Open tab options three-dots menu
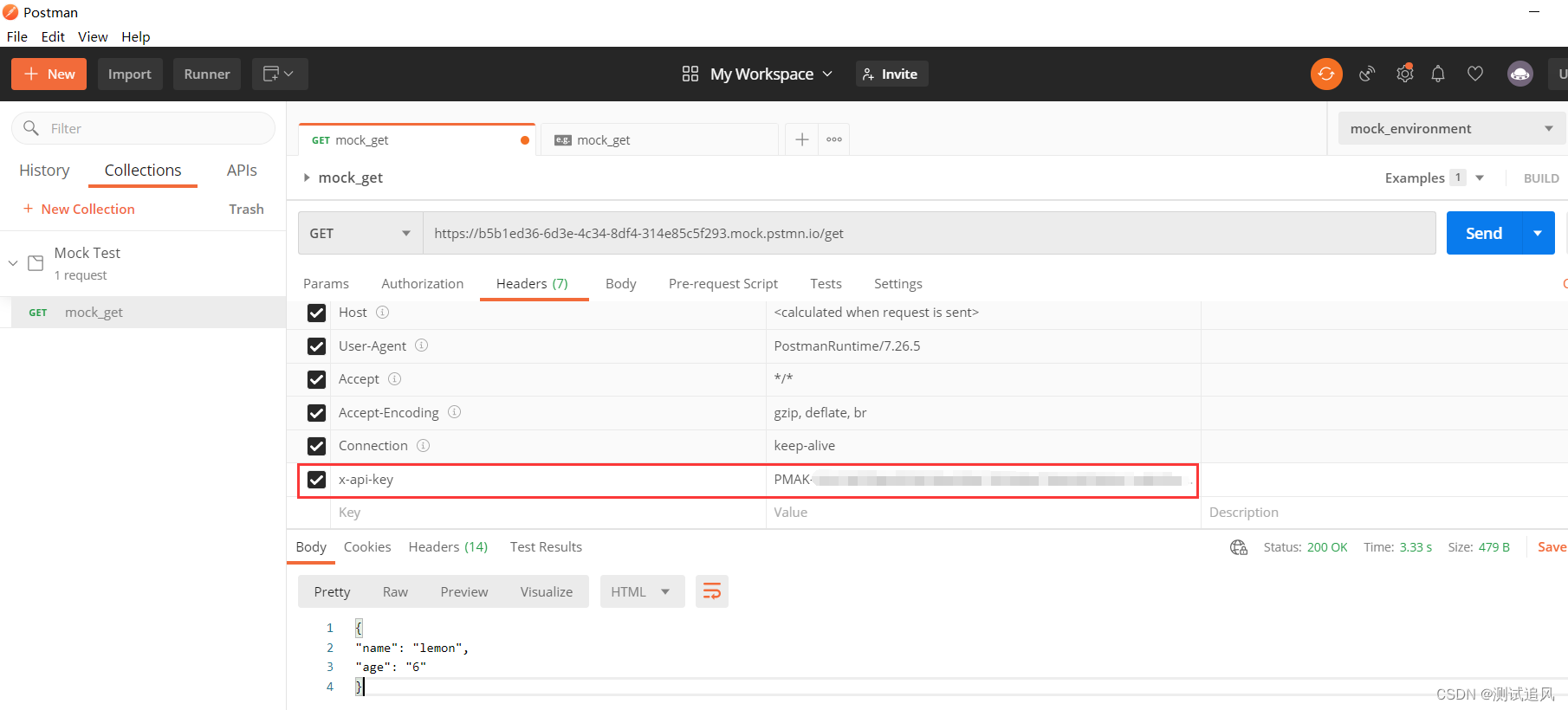 pos(834,139)
